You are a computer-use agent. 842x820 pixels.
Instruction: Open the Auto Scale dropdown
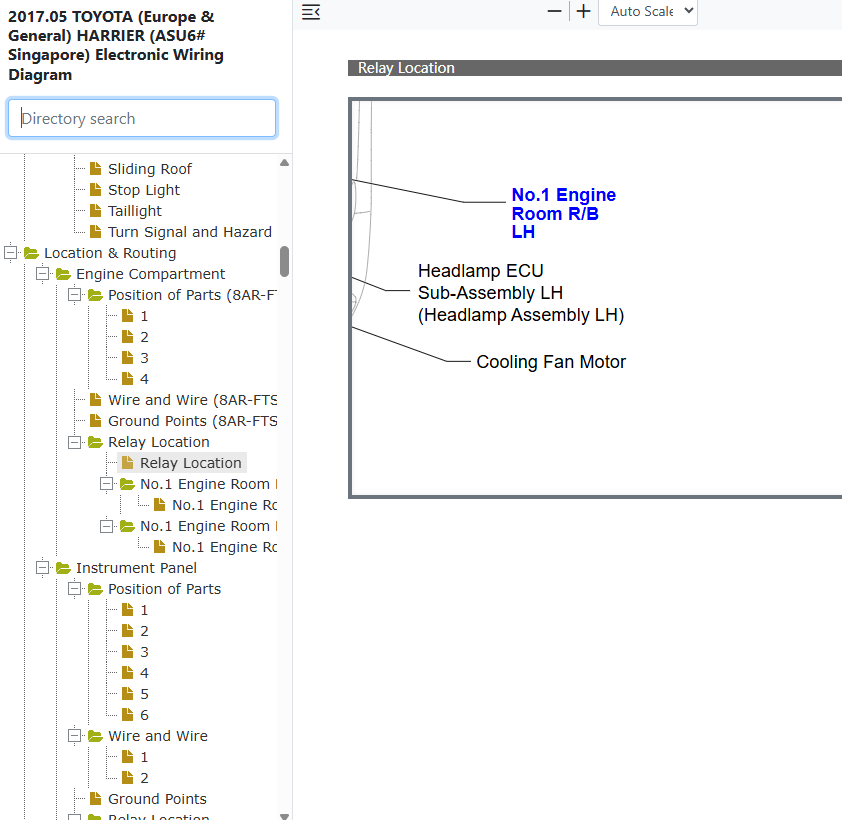pos(648,12)
